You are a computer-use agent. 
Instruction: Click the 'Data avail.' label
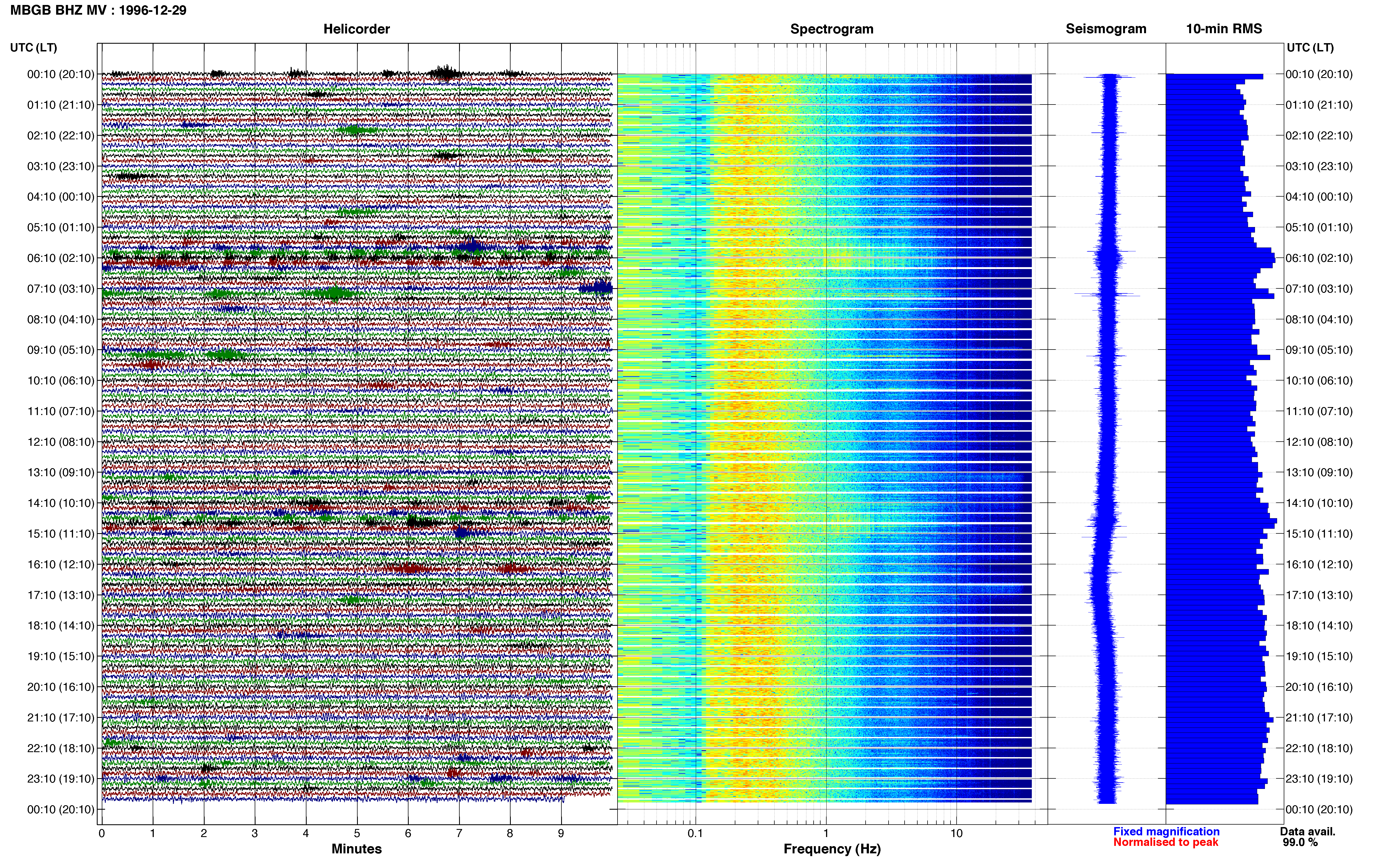click(x=1308, y=831)
